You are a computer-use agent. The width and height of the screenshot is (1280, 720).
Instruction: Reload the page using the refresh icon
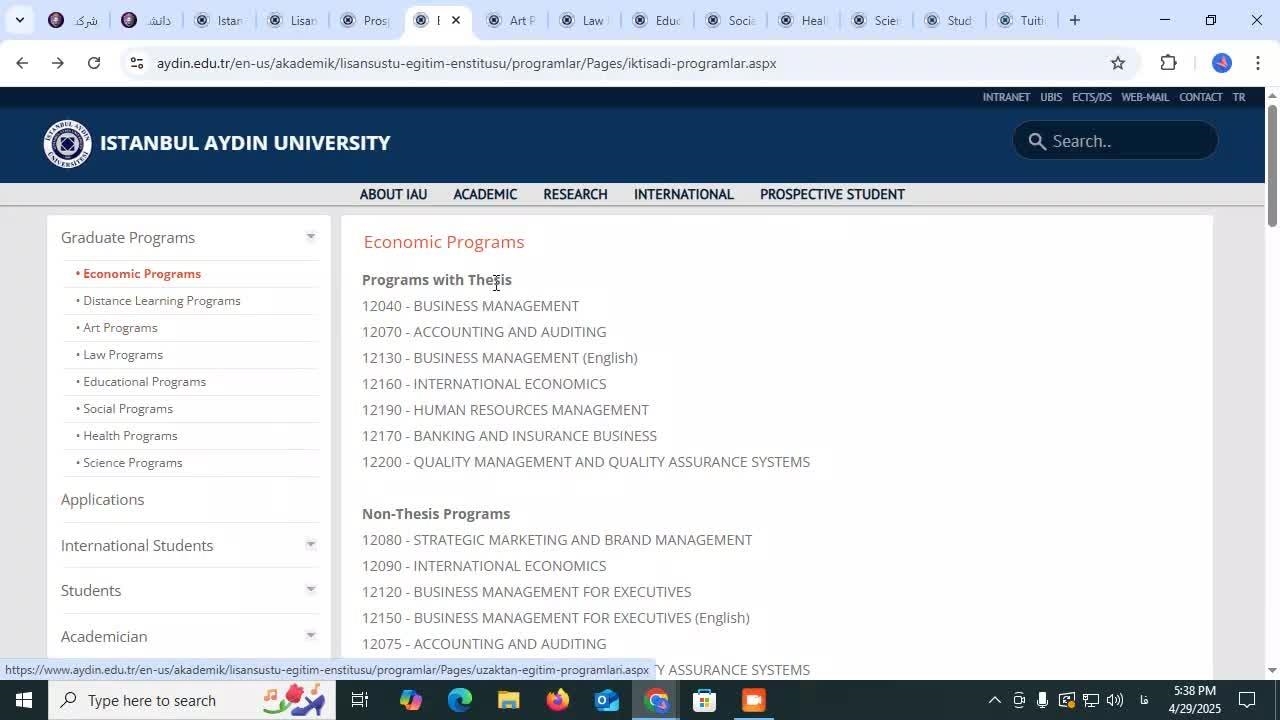[94, 63]
